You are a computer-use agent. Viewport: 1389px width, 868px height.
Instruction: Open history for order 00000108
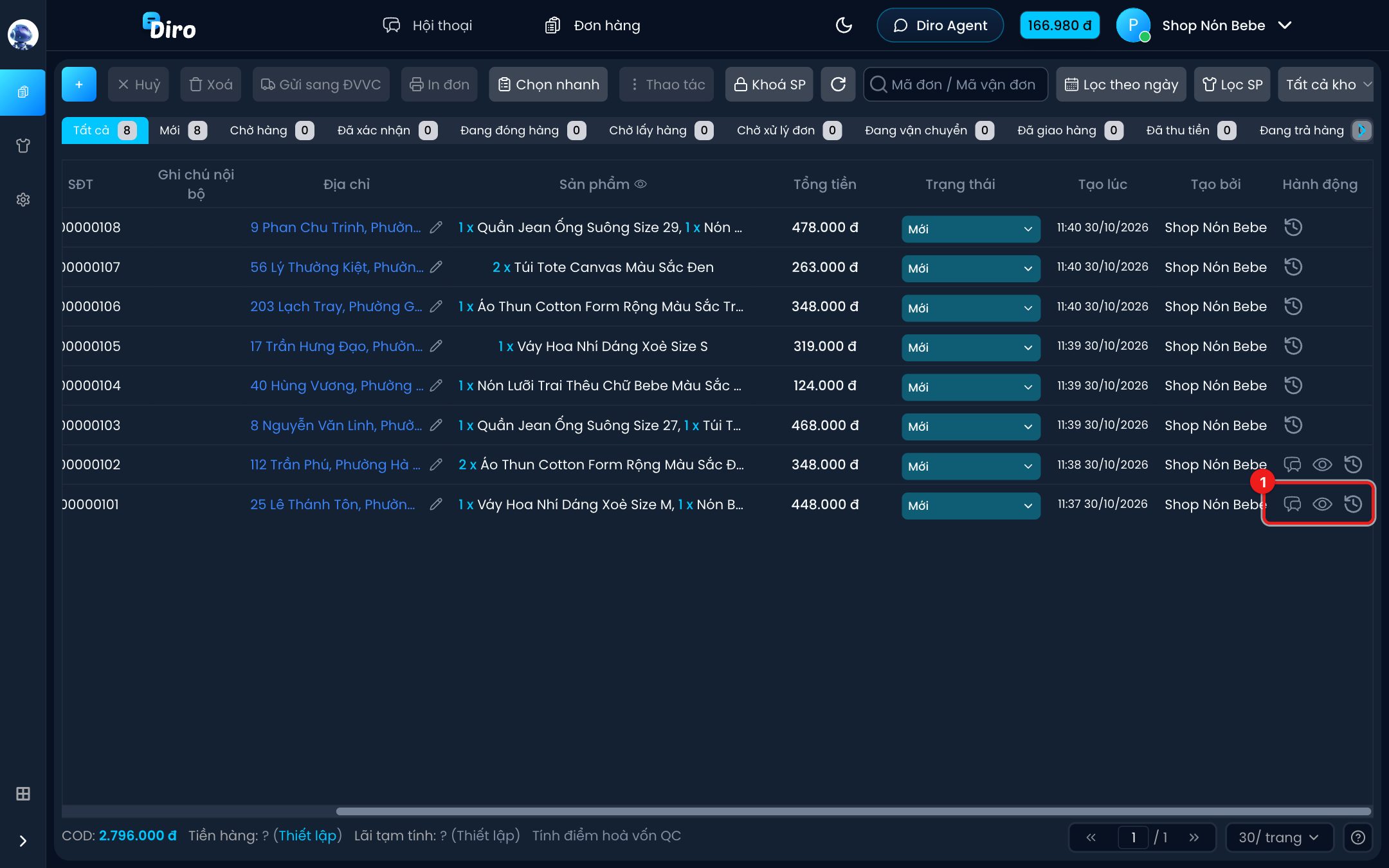pyautogui.click(x=1293, y=227)
